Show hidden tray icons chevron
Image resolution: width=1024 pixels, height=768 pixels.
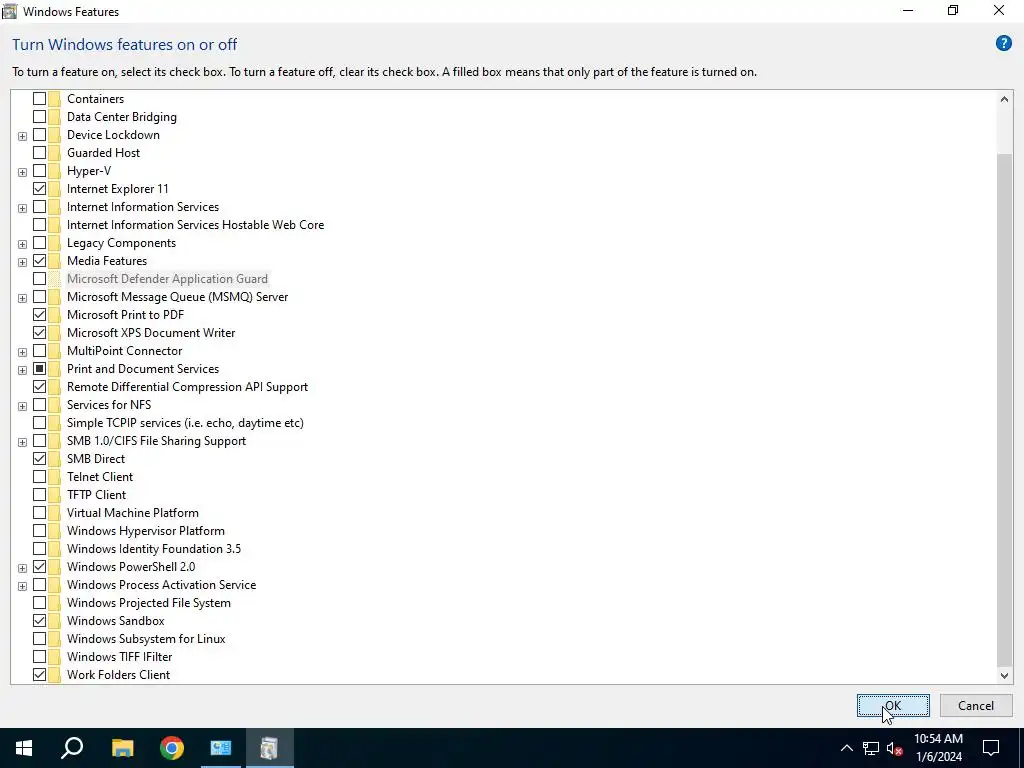click(846, 748)
